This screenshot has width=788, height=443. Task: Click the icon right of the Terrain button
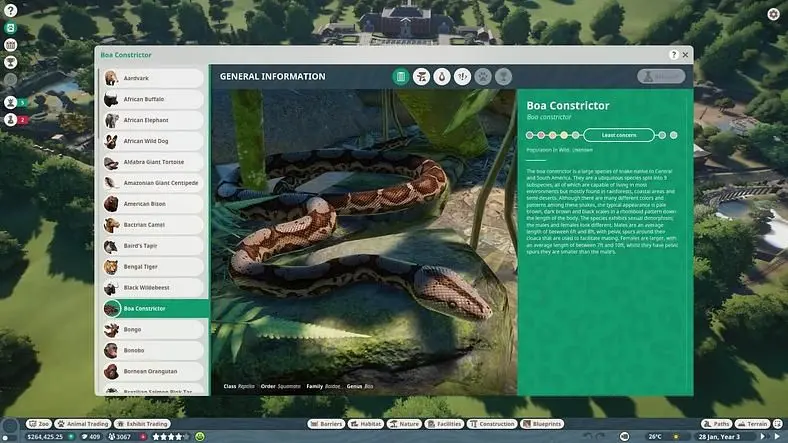[x=778, y=424]
